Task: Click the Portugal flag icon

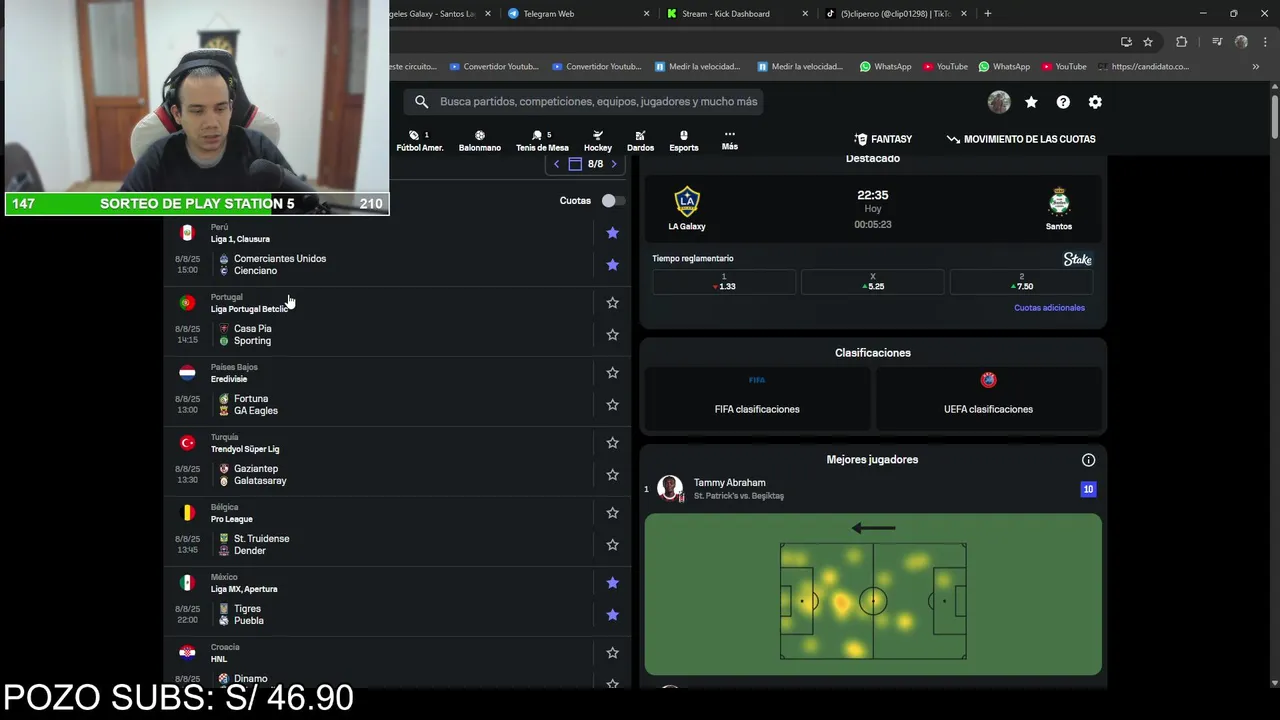Action: tap(187, 303)
